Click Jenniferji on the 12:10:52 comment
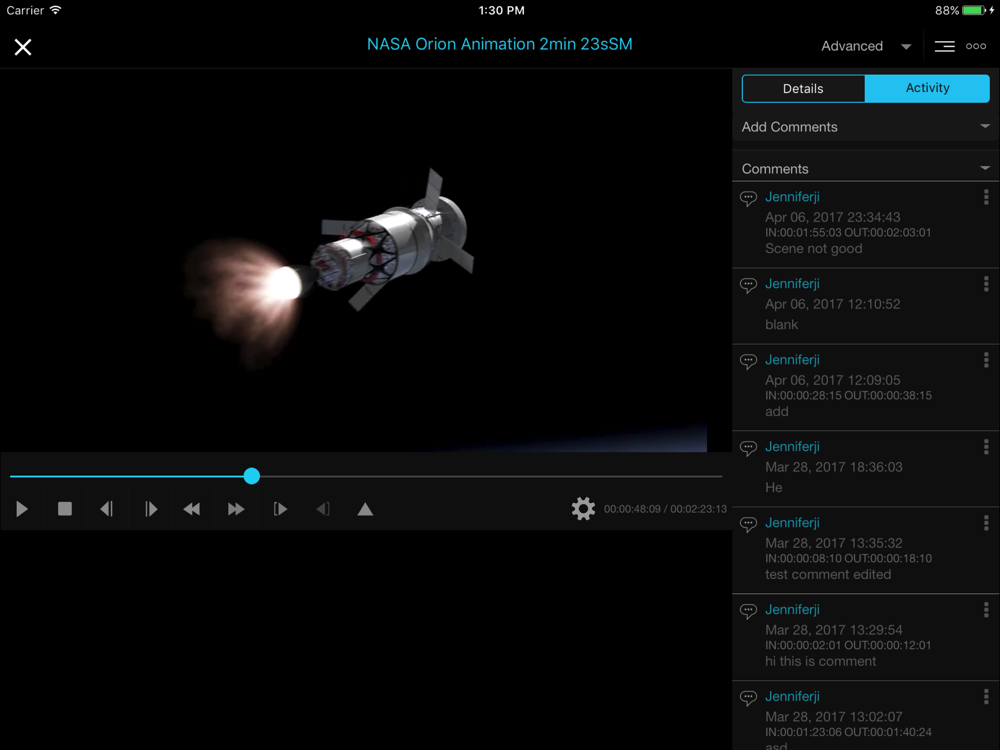Image resolution: width=1000 pixels, height=750 pixels. click(x=792, y=284)
